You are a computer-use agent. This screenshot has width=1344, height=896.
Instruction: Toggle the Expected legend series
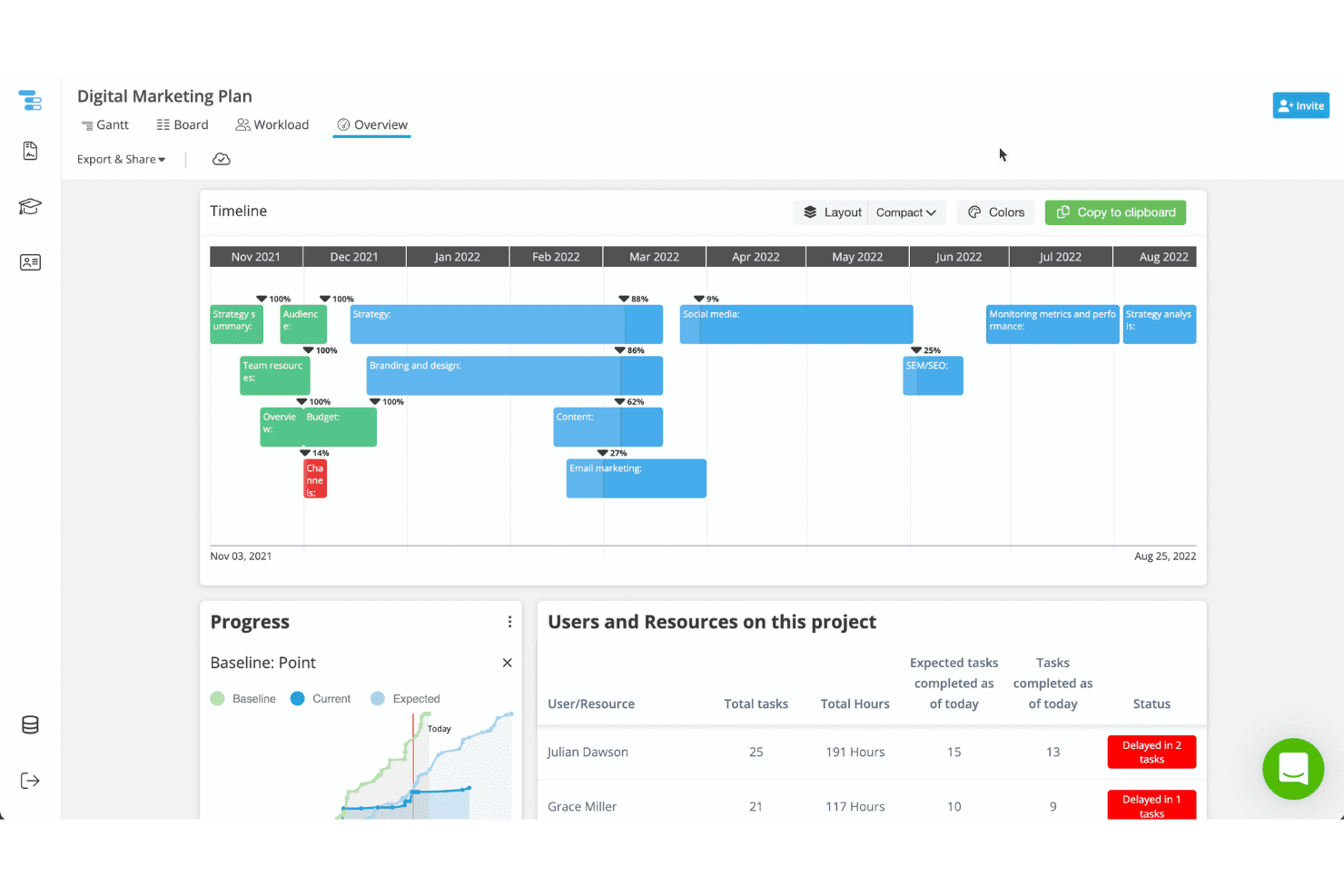point(405,699)
